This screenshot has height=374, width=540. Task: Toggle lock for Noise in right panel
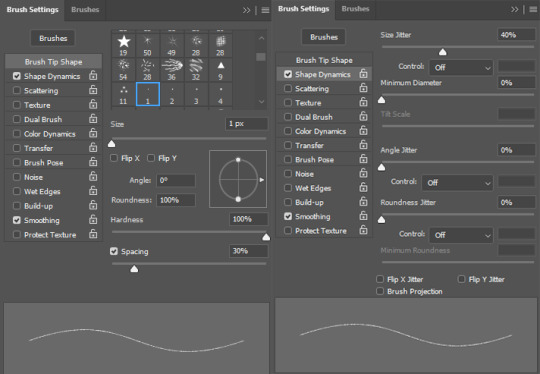[x=363, y=173]
